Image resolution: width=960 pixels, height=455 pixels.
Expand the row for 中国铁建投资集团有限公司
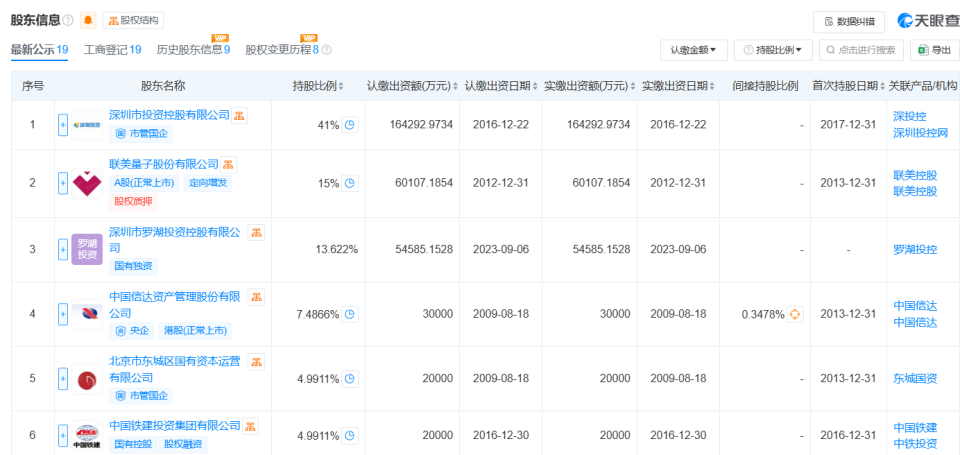click(62, 435)
